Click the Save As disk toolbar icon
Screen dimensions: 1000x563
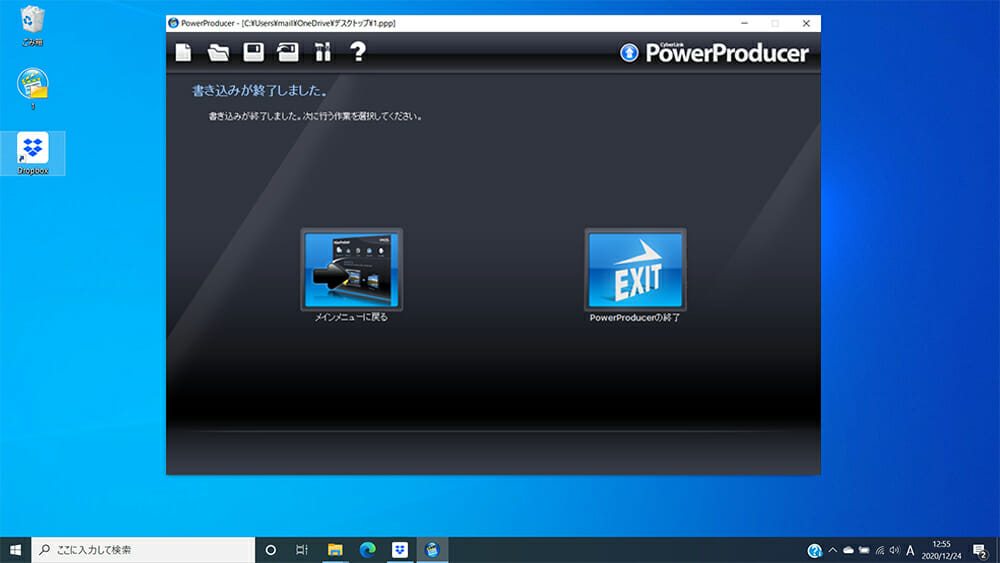tap(288, 52)
